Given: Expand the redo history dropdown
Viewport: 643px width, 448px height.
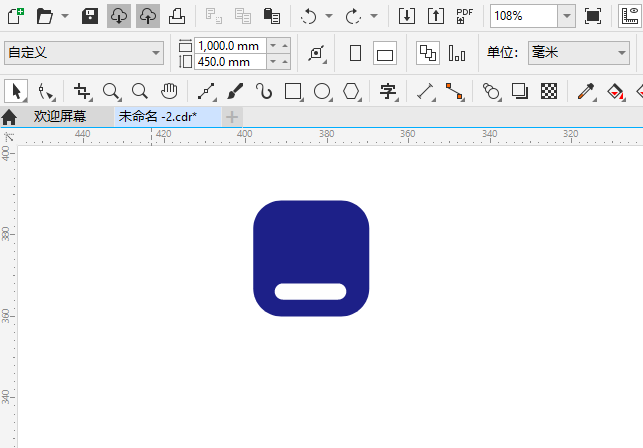Looking at the screenshot, I should (374, 16).
